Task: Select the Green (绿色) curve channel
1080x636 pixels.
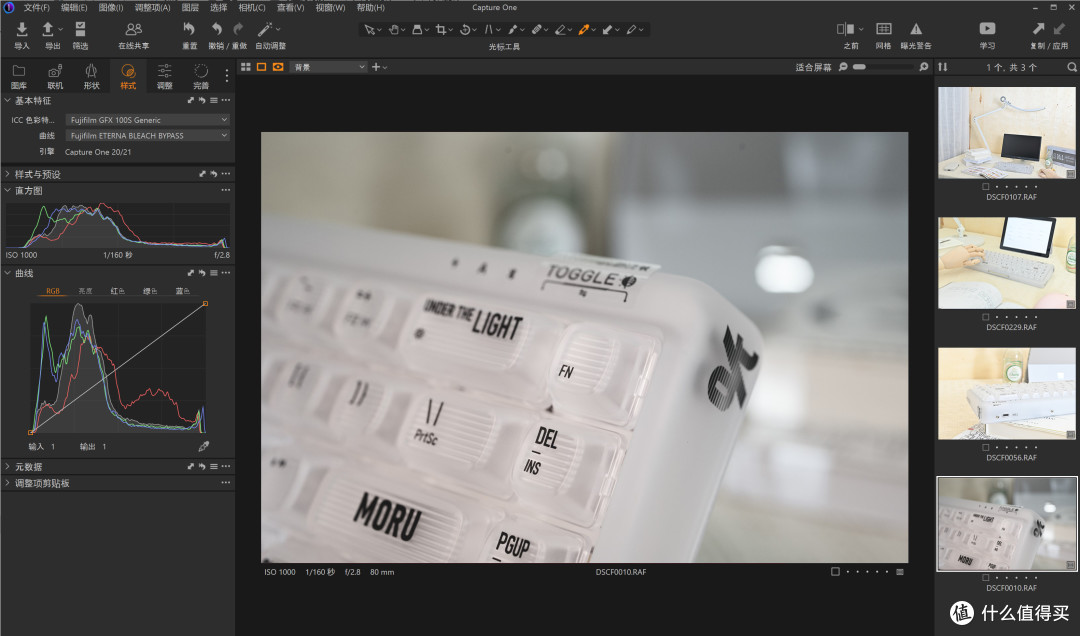Action: (x=150, y=291)
